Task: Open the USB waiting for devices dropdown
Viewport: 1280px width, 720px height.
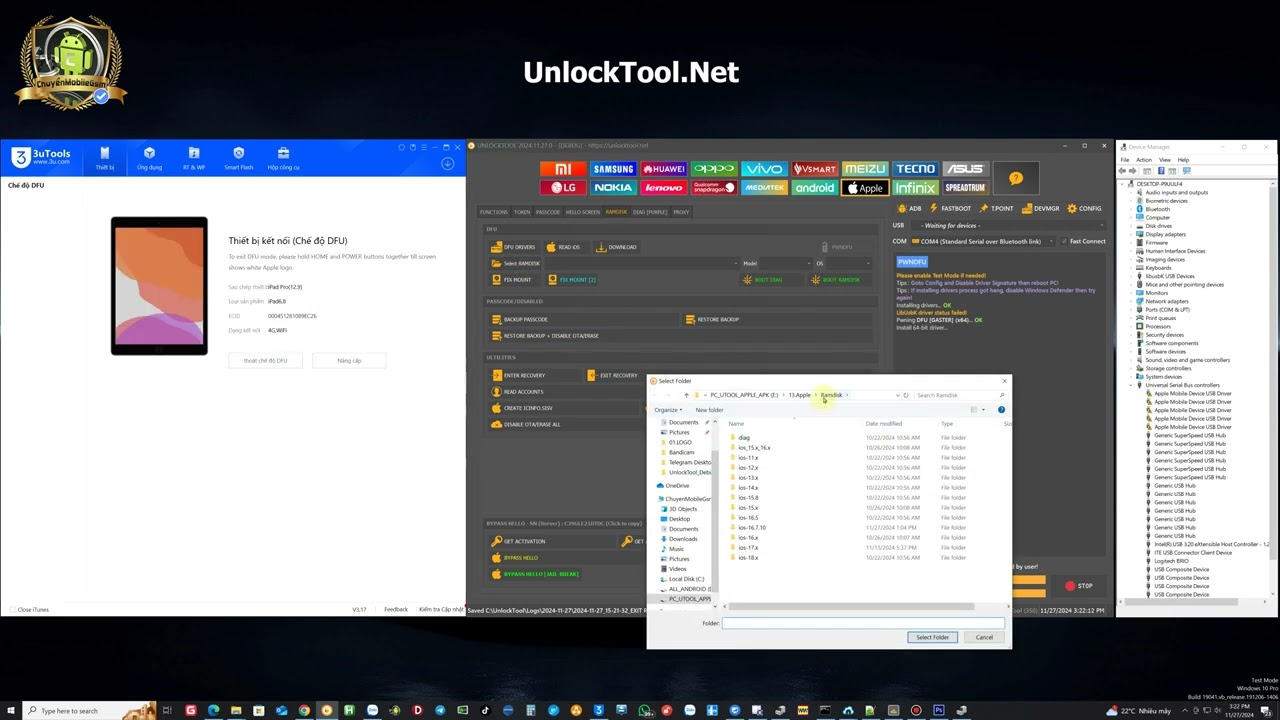Action: coord(1006,225)
